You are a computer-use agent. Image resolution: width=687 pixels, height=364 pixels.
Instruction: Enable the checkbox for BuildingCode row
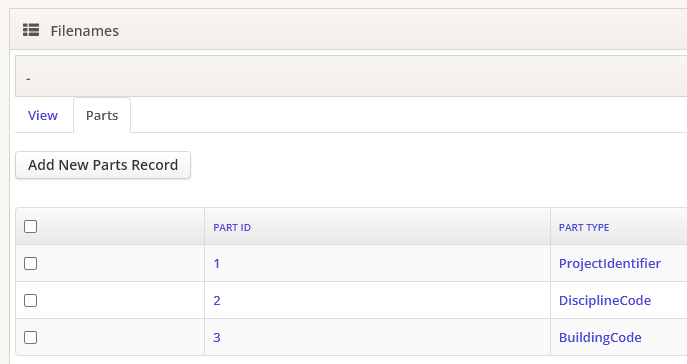tap(30, 338)
